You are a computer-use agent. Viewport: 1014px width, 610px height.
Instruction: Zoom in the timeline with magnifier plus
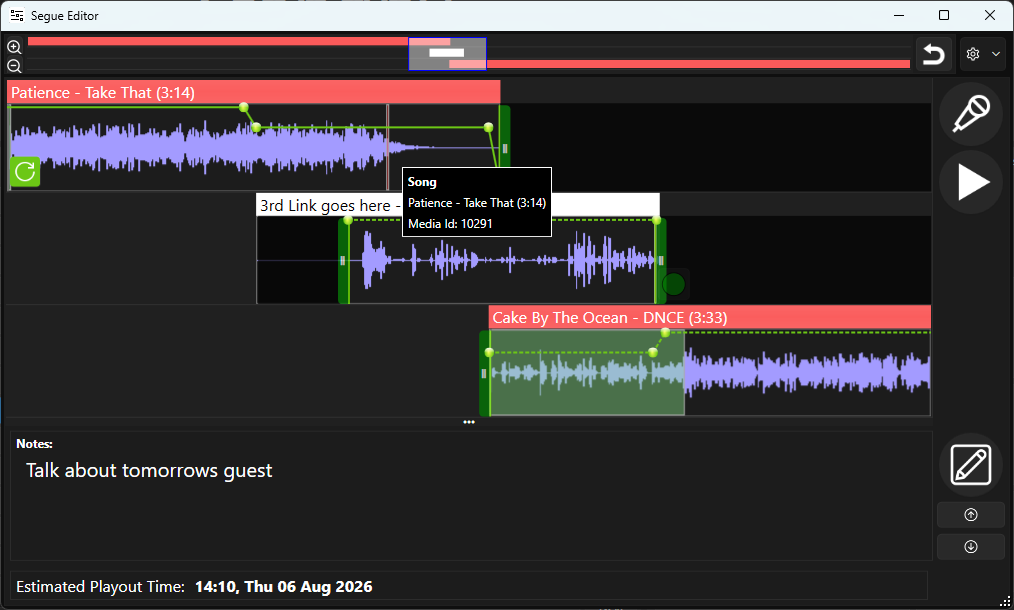14,47
